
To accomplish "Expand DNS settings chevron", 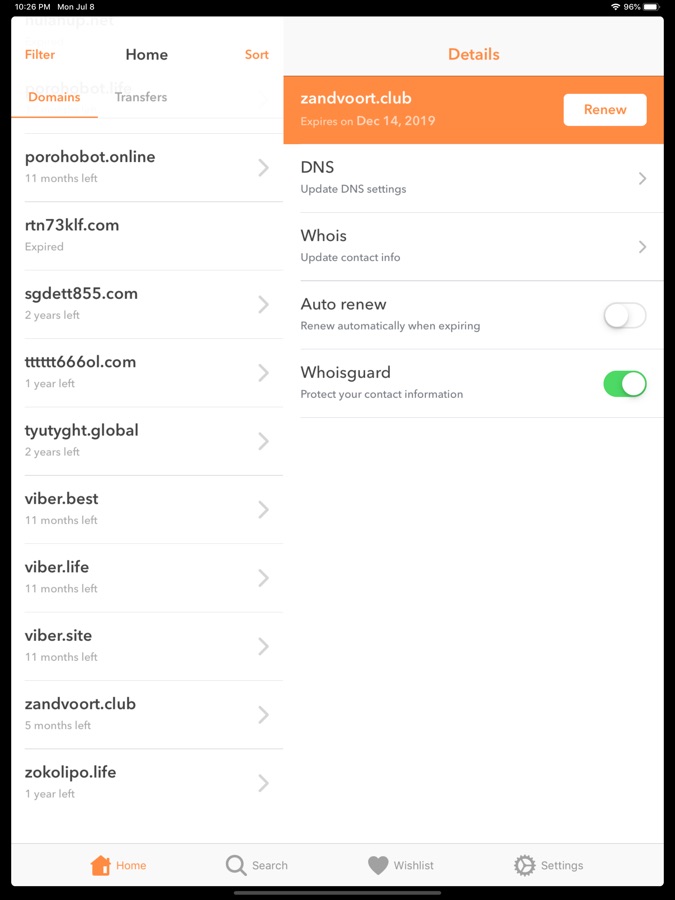I will tap(642, 179).
